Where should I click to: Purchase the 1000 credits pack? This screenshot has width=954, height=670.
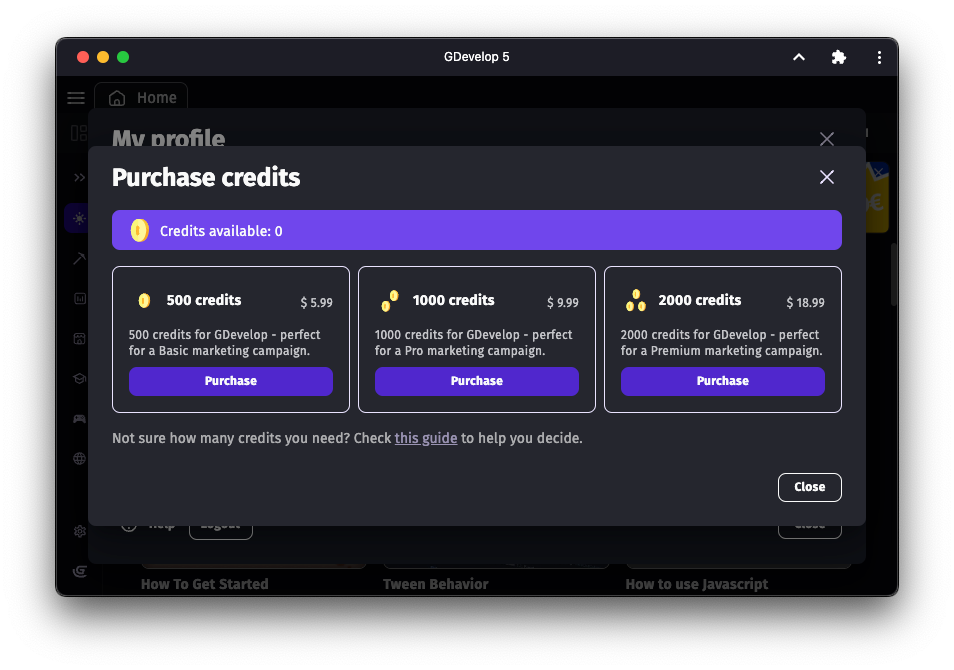tap(477, 381)
